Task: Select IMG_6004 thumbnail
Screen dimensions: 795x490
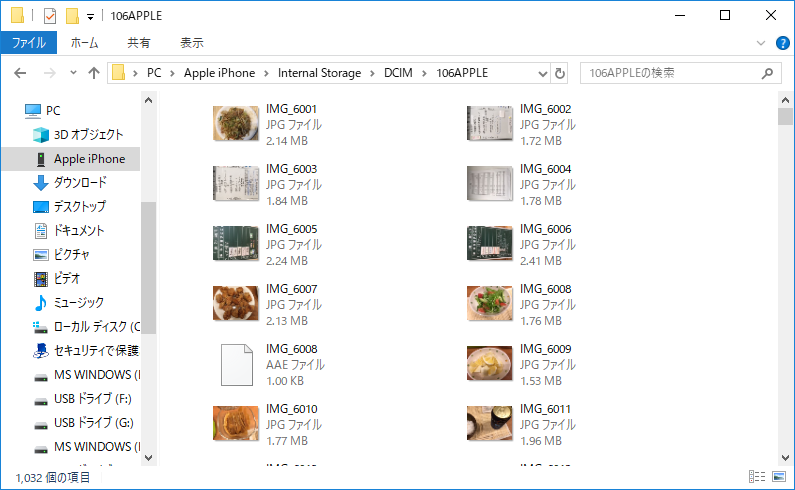Action: (490, 183)
